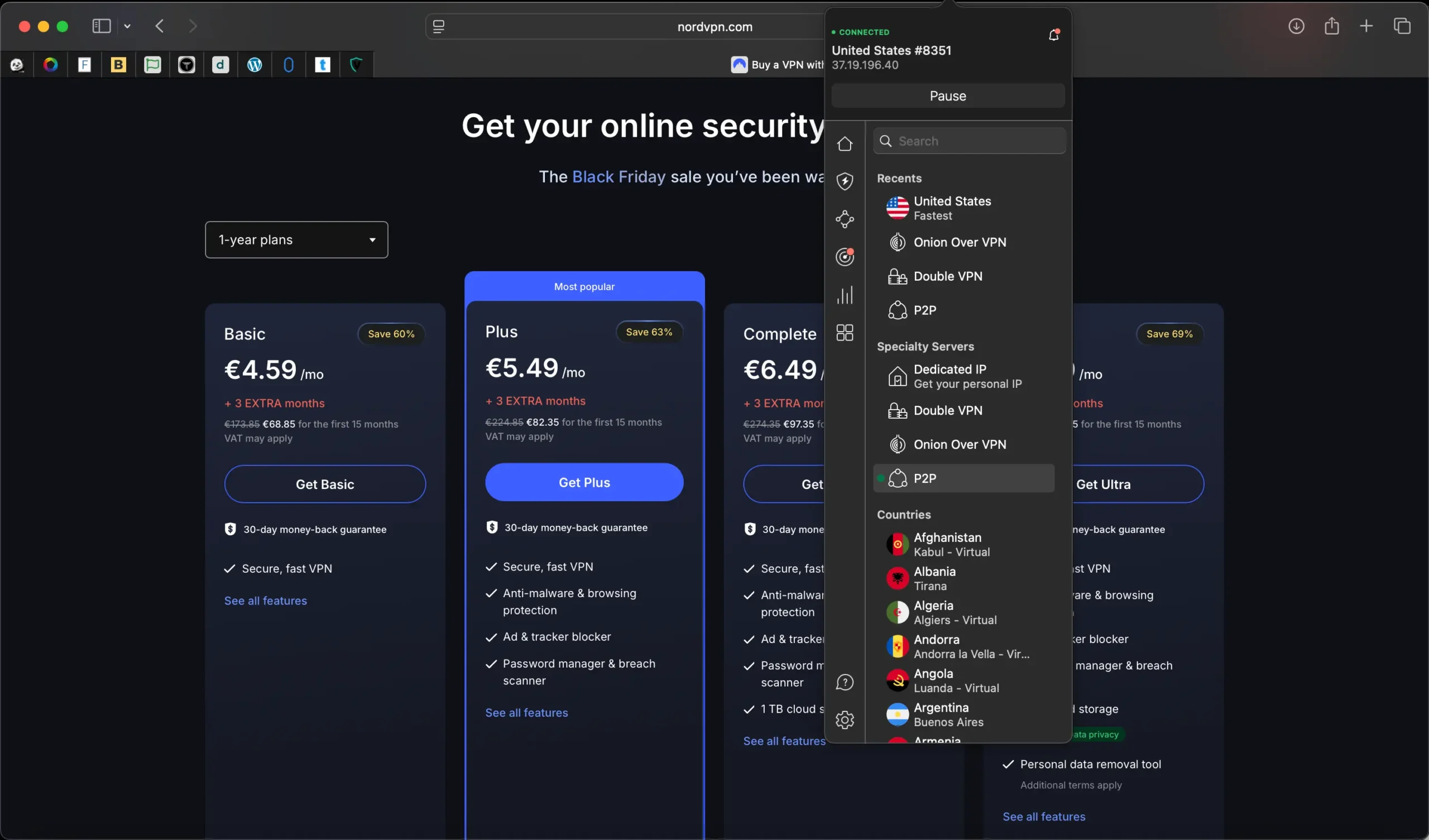Open Dark Web Monitor with the alert dot
Image resolution: width=1429 pixels, height=840 pixels.
click(x=845, y=256)
